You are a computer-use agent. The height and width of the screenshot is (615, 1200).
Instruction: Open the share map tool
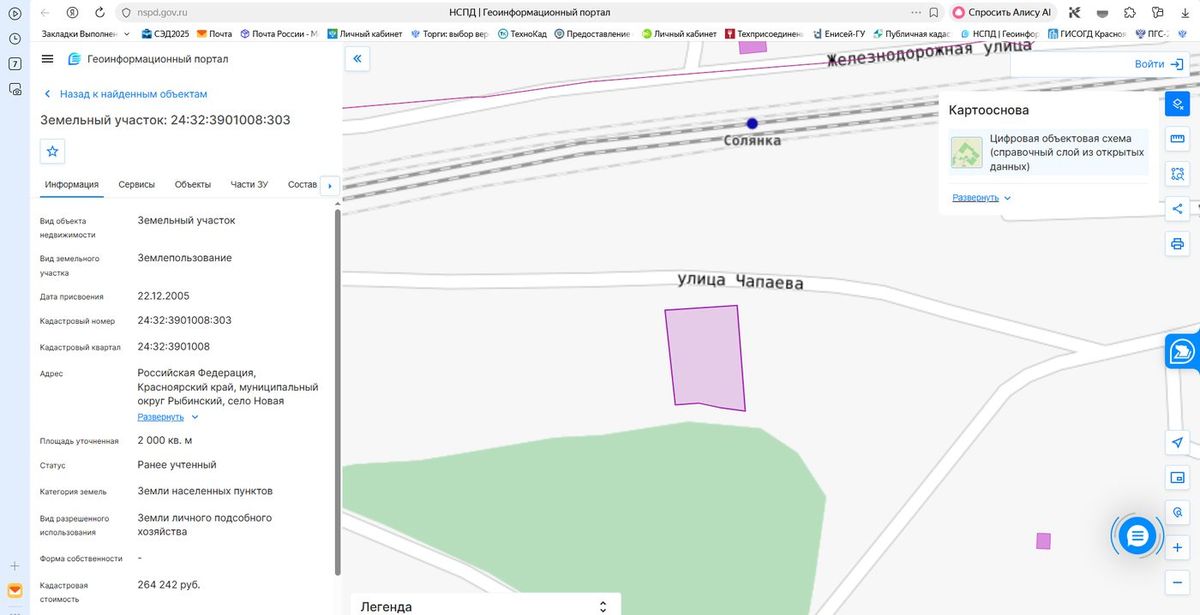click(1177, 209)
